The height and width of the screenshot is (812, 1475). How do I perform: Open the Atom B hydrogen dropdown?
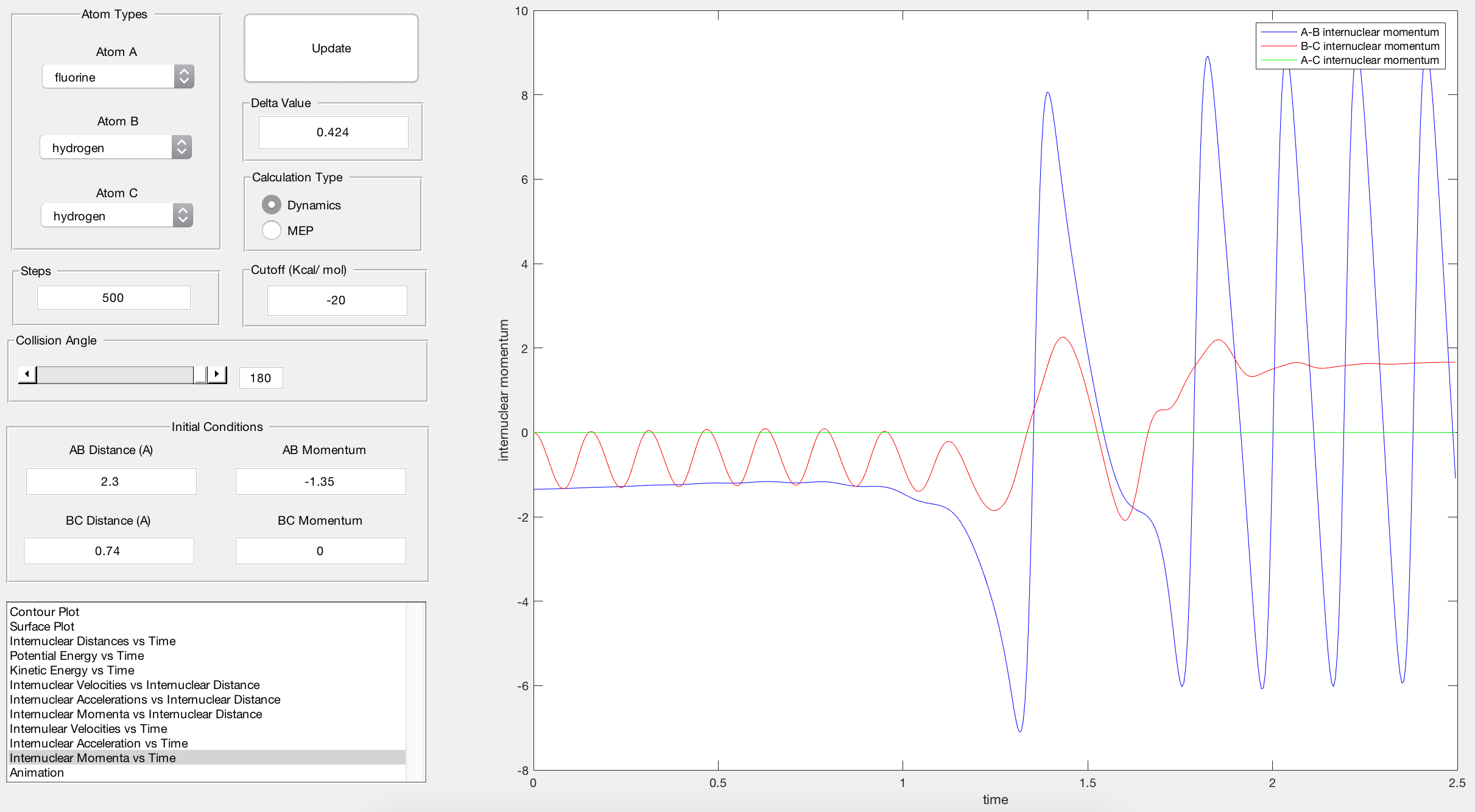[x=116, y=147]
